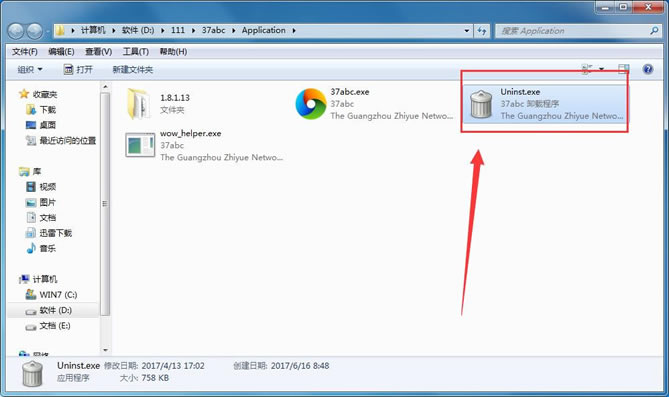Open the view options dropdown arrow
The width and height of the screenshot is (669, 397).
[x=601, y=69]
